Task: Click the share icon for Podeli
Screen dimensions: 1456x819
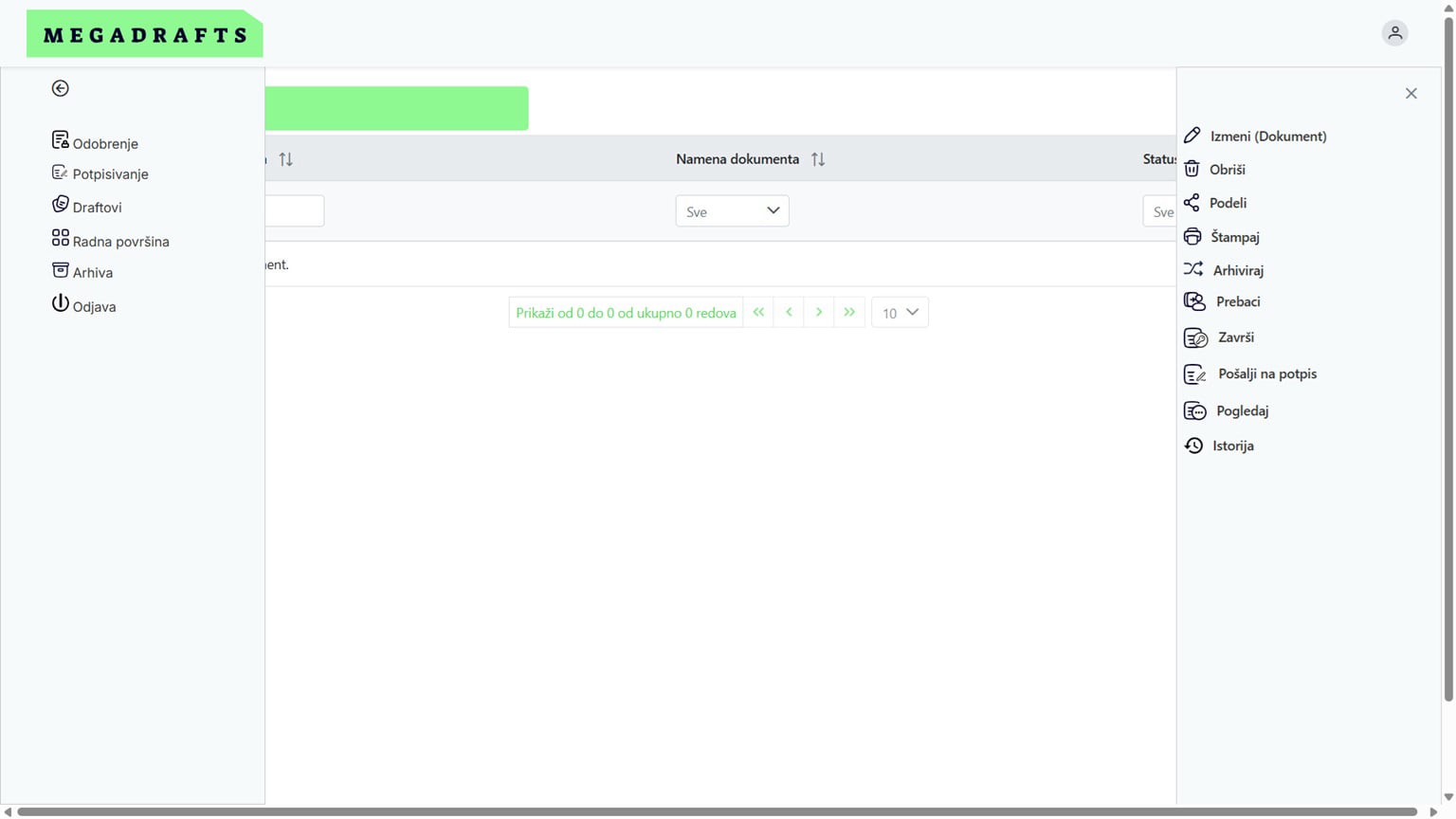Action: (1192, 203)
